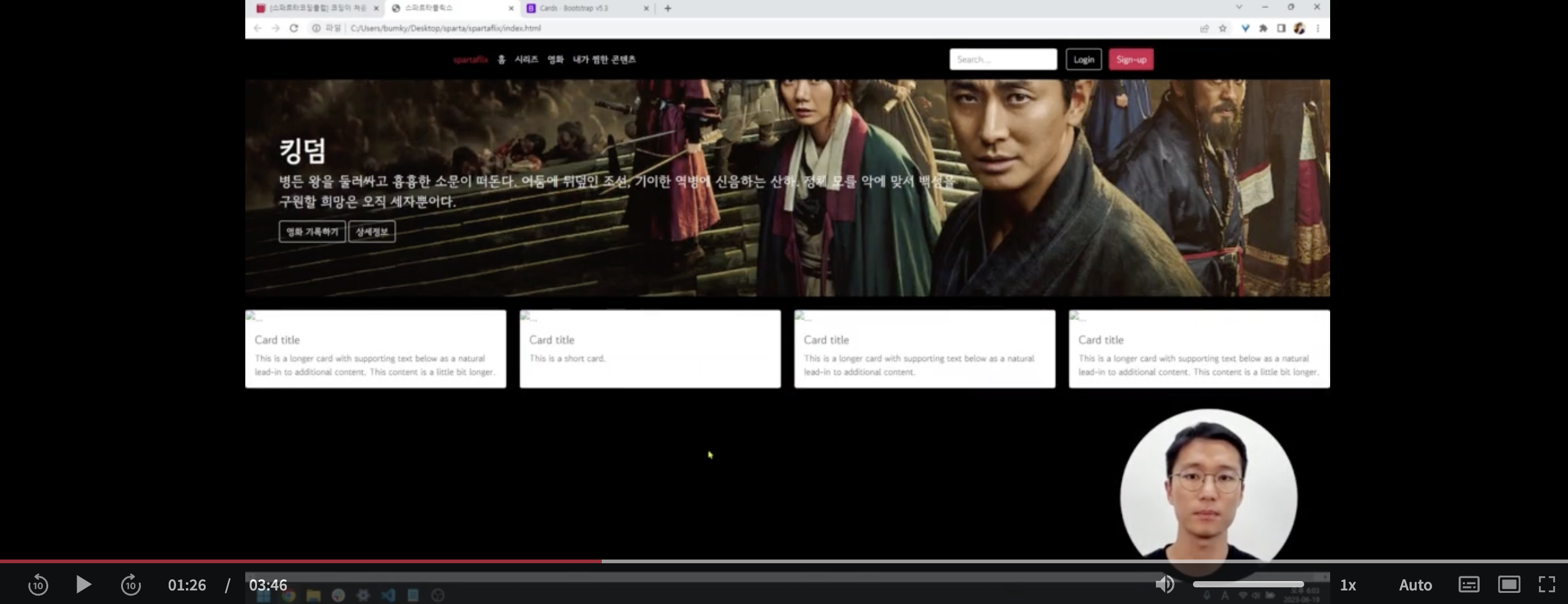
Task: Open the Windows Start button in taskbar
Action: pyautogui.click(x=263, y=595)
